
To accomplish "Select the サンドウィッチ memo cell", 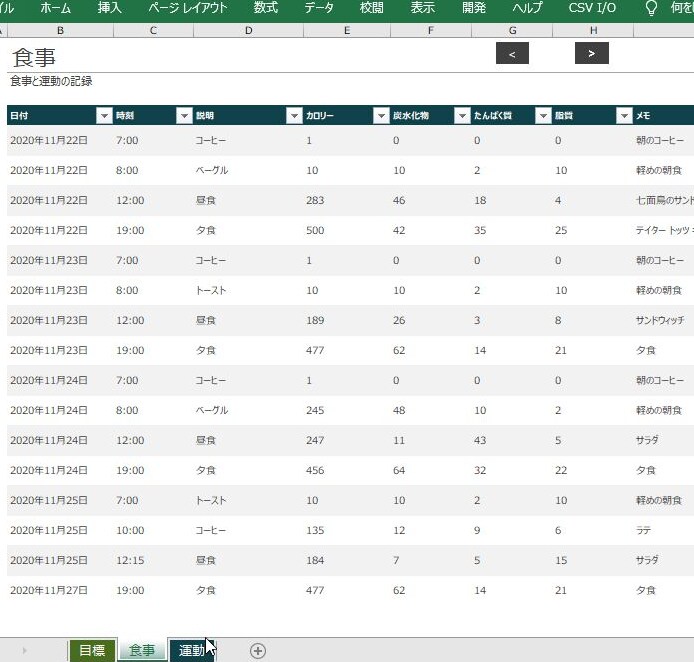I will tap(660, 320).
